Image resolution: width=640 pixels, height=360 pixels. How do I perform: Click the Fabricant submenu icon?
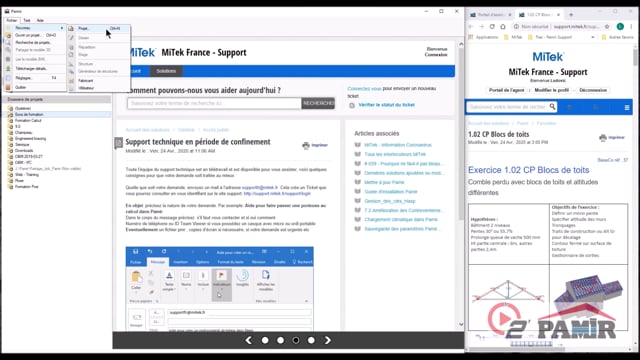pos(71,80)
